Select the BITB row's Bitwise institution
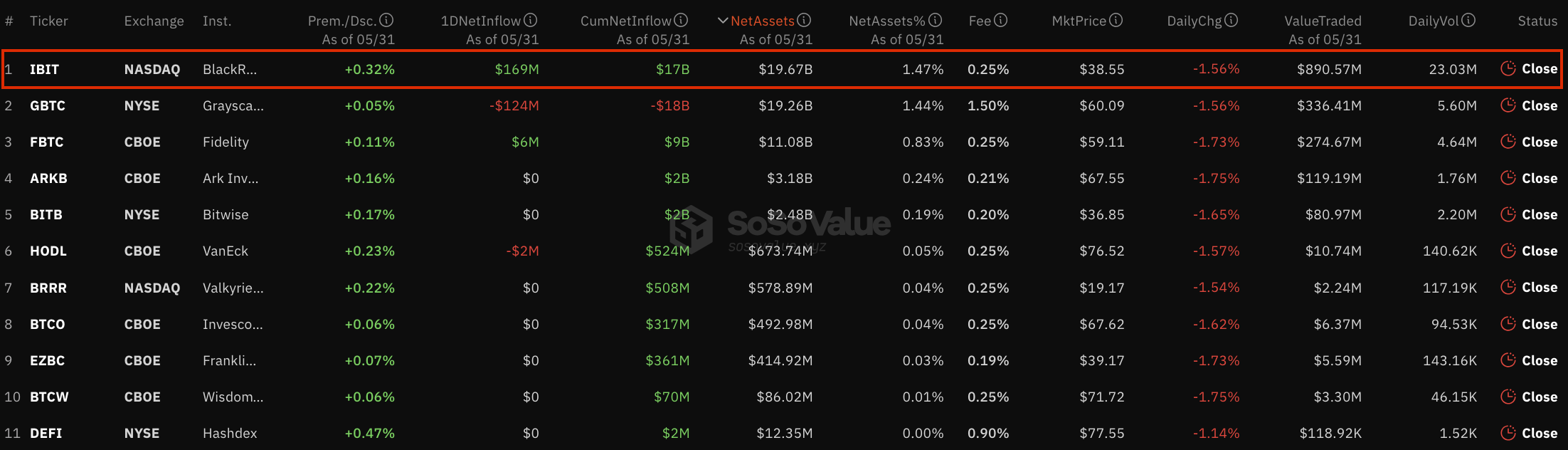This screenshot has width=1568, height=450. coord(226,214)
